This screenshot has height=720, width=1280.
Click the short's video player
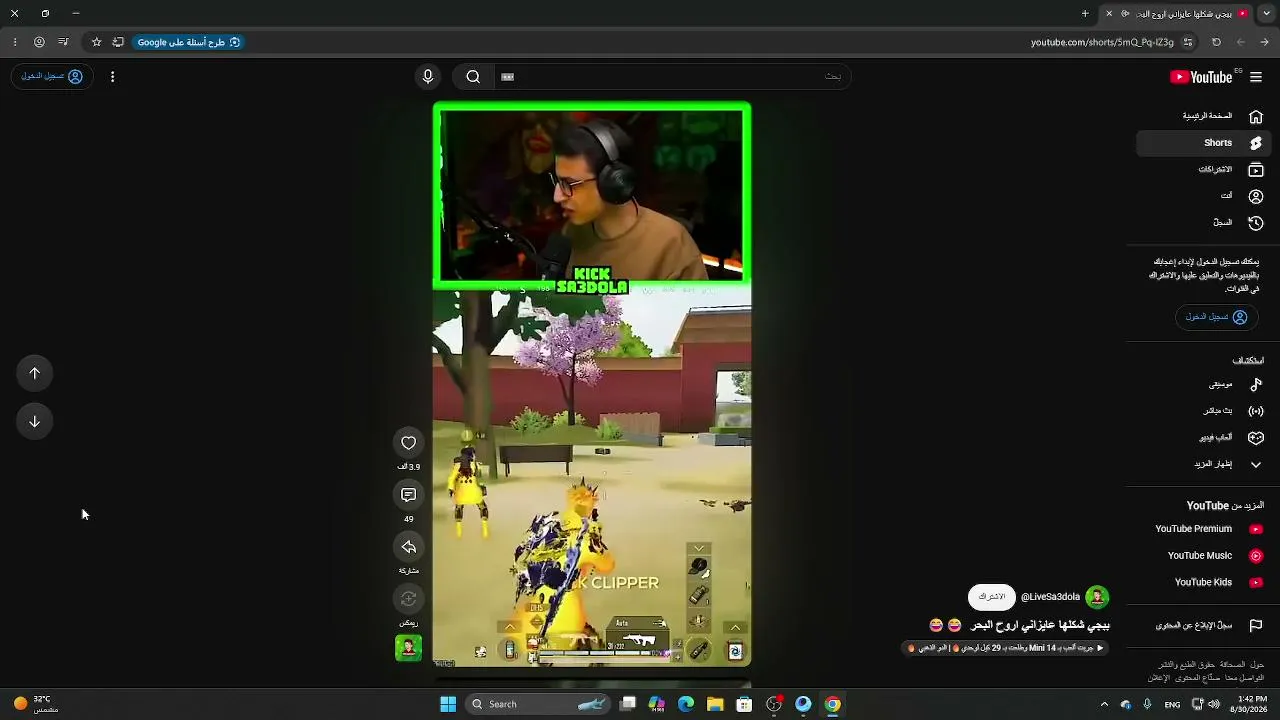(x=592, y=384)
